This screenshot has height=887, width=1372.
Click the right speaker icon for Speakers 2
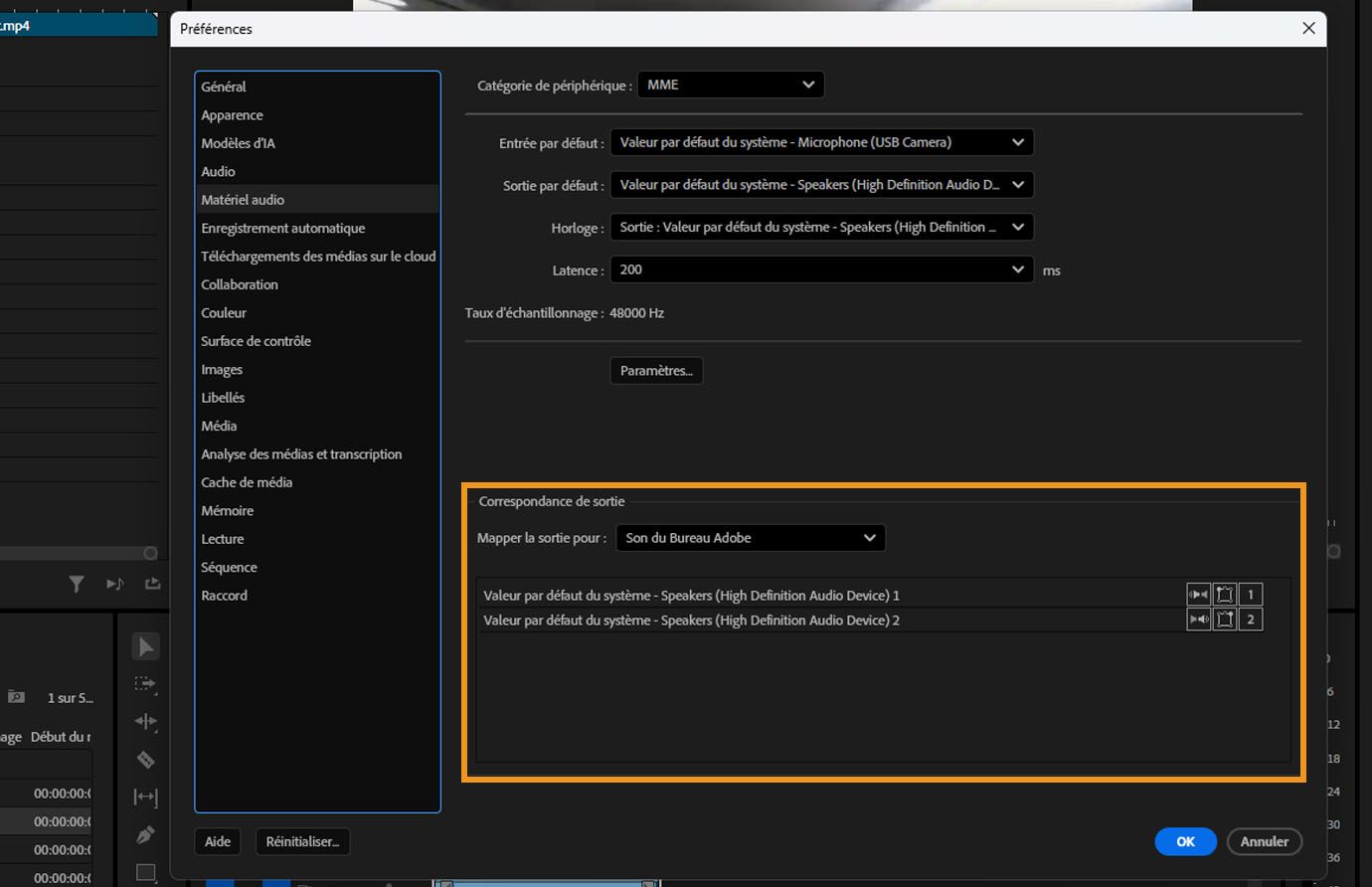[1198, 620]
